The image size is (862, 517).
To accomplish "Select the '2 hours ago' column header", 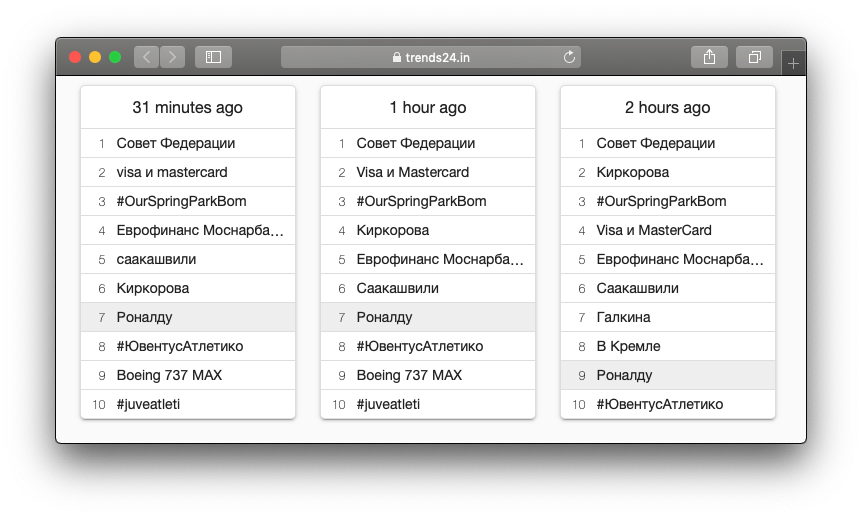I will tap(667, 107).
